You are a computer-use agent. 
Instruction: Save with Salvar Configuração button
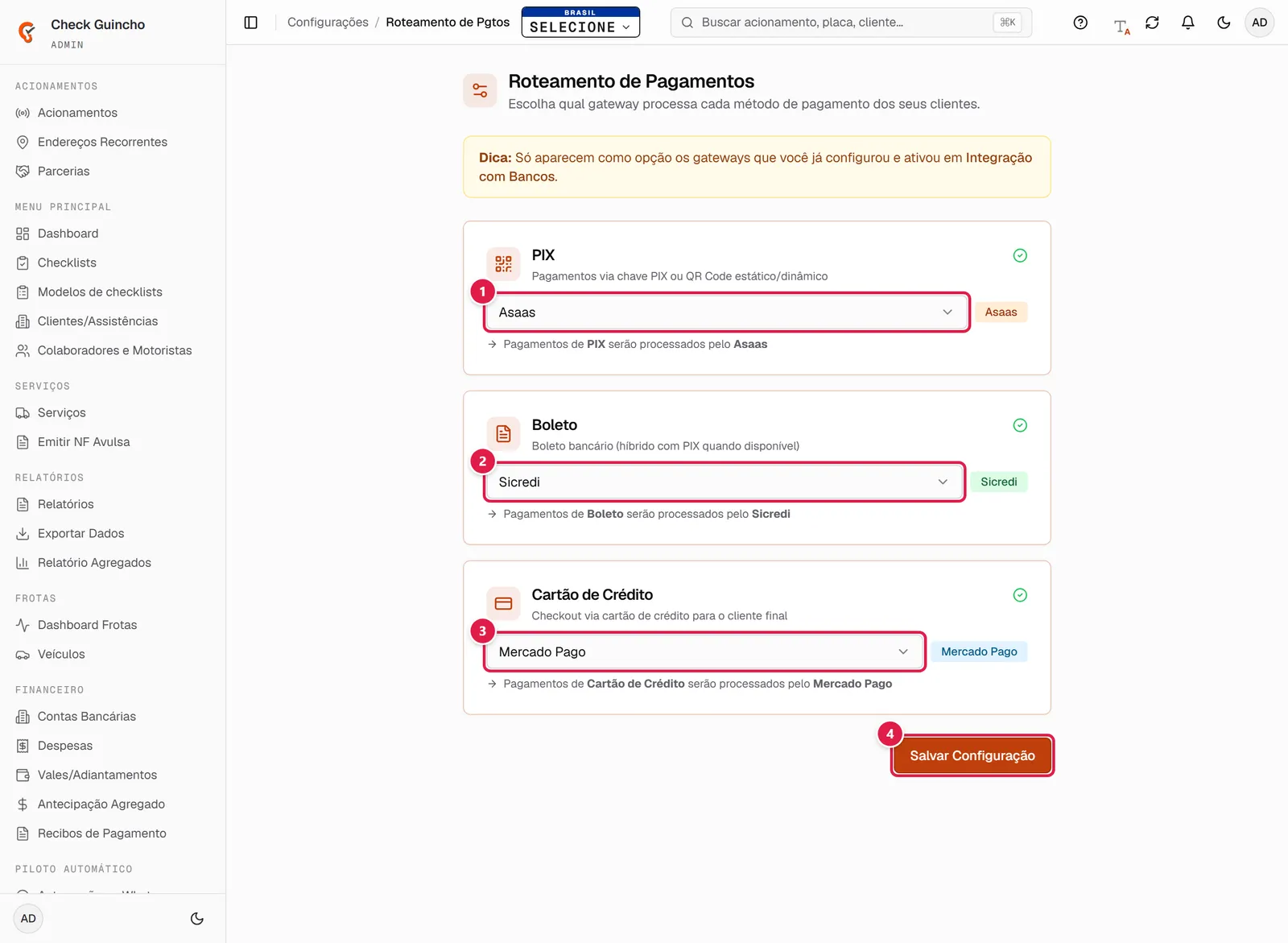tap(972, 755)
